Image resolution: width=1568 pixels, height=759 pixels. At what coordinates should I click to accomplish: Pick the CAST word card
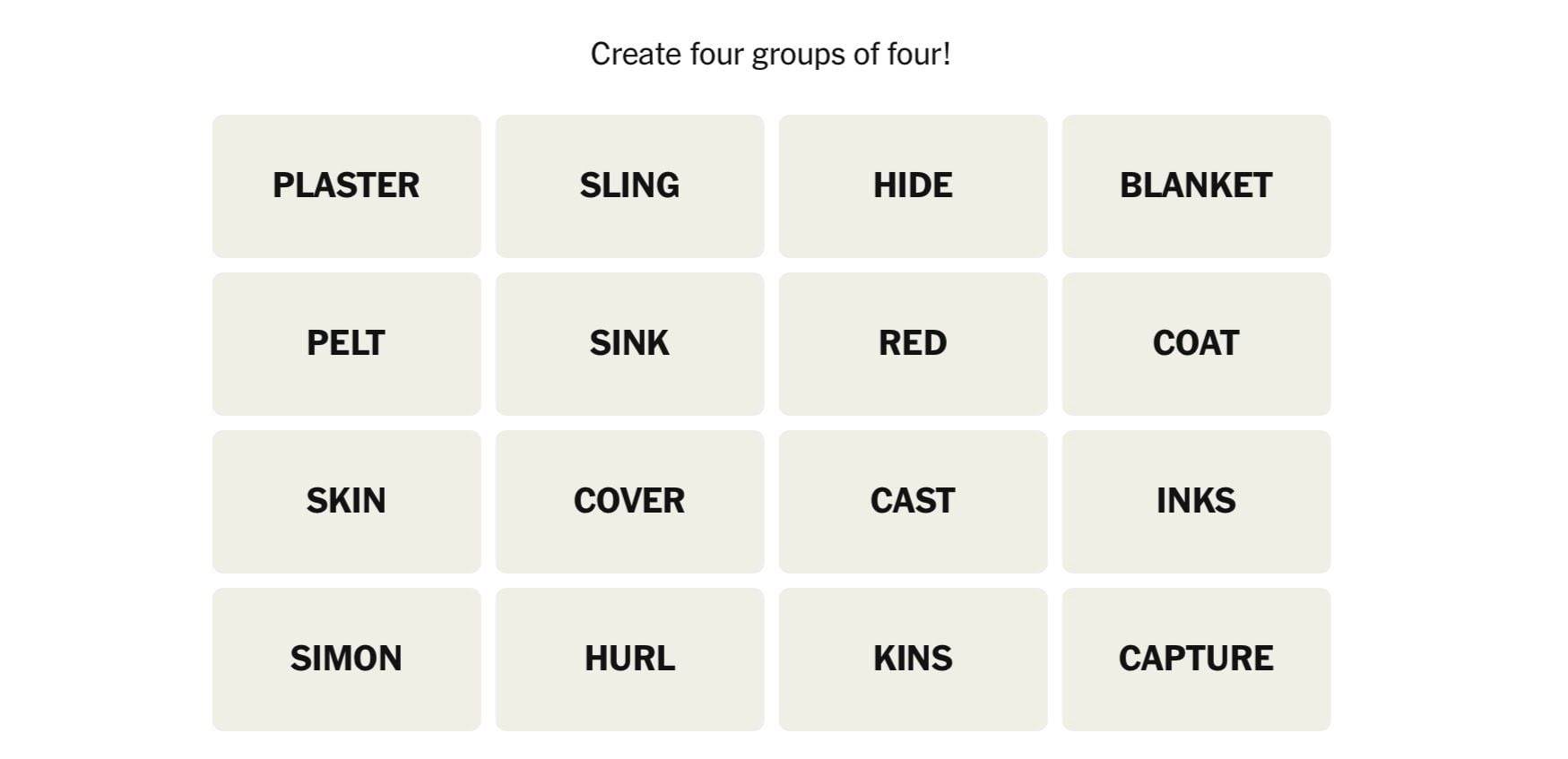[x=913, y=501]
